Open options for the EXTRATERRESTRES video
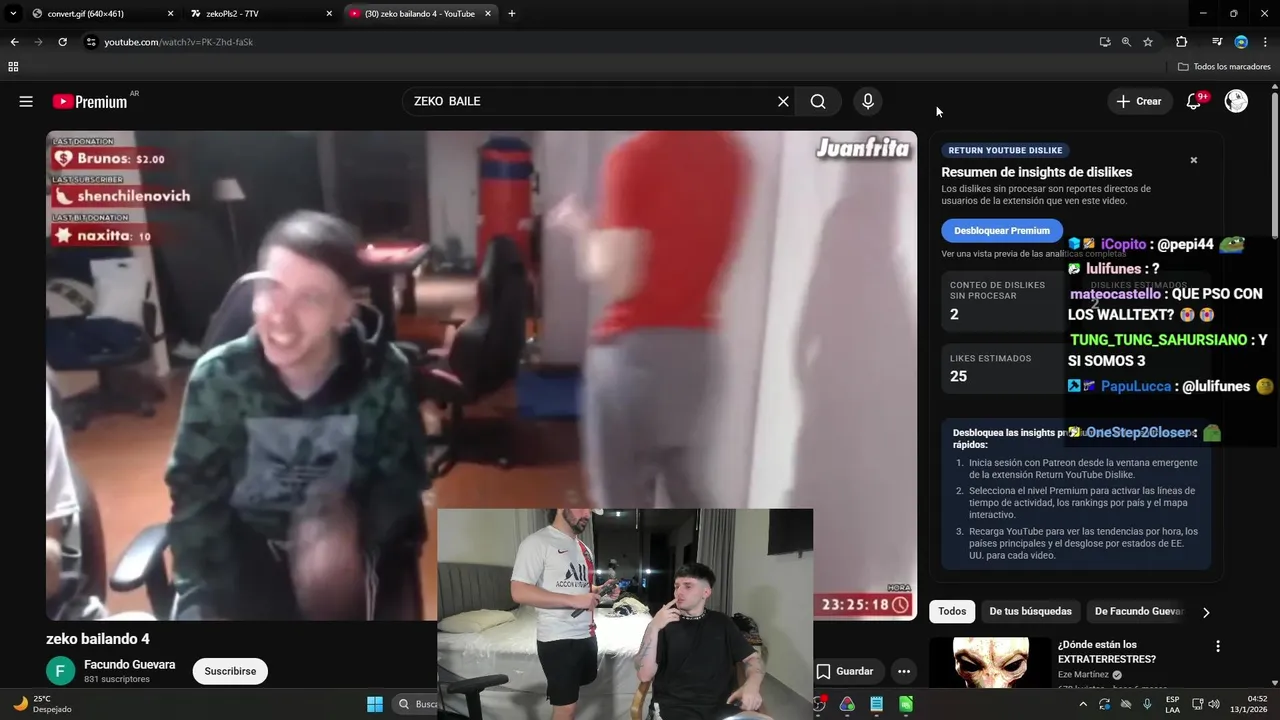The width and height of the screenshot is (1280, 720). (1217, 646)
